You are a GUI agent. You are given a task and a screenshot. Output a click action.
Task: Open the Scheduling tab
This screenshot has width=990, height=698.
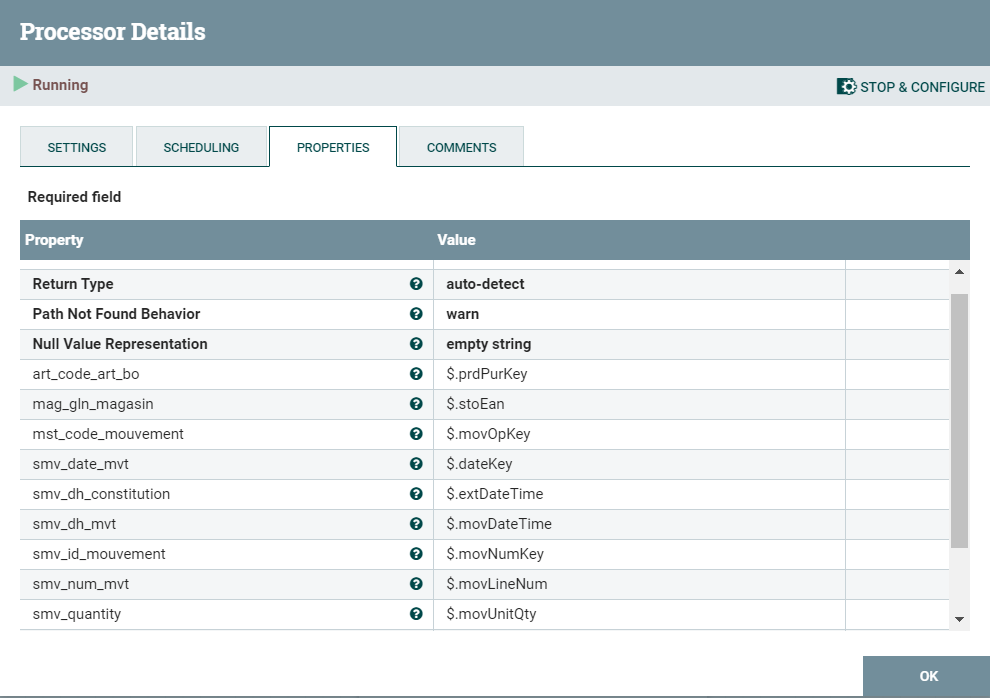coord(201,147)
